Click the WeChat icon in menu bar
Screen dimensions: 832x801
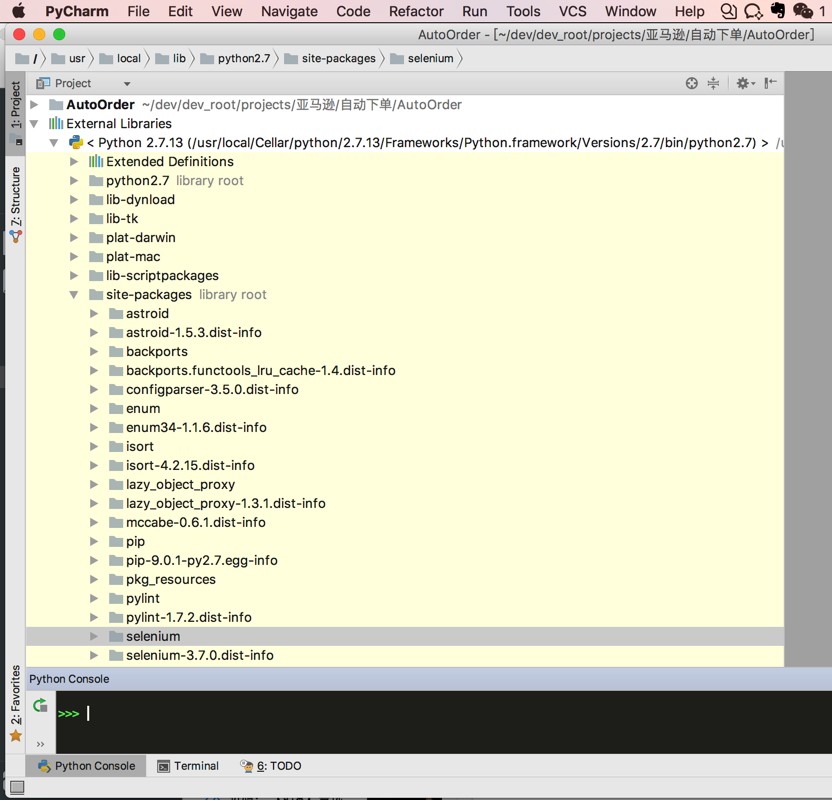802,11
